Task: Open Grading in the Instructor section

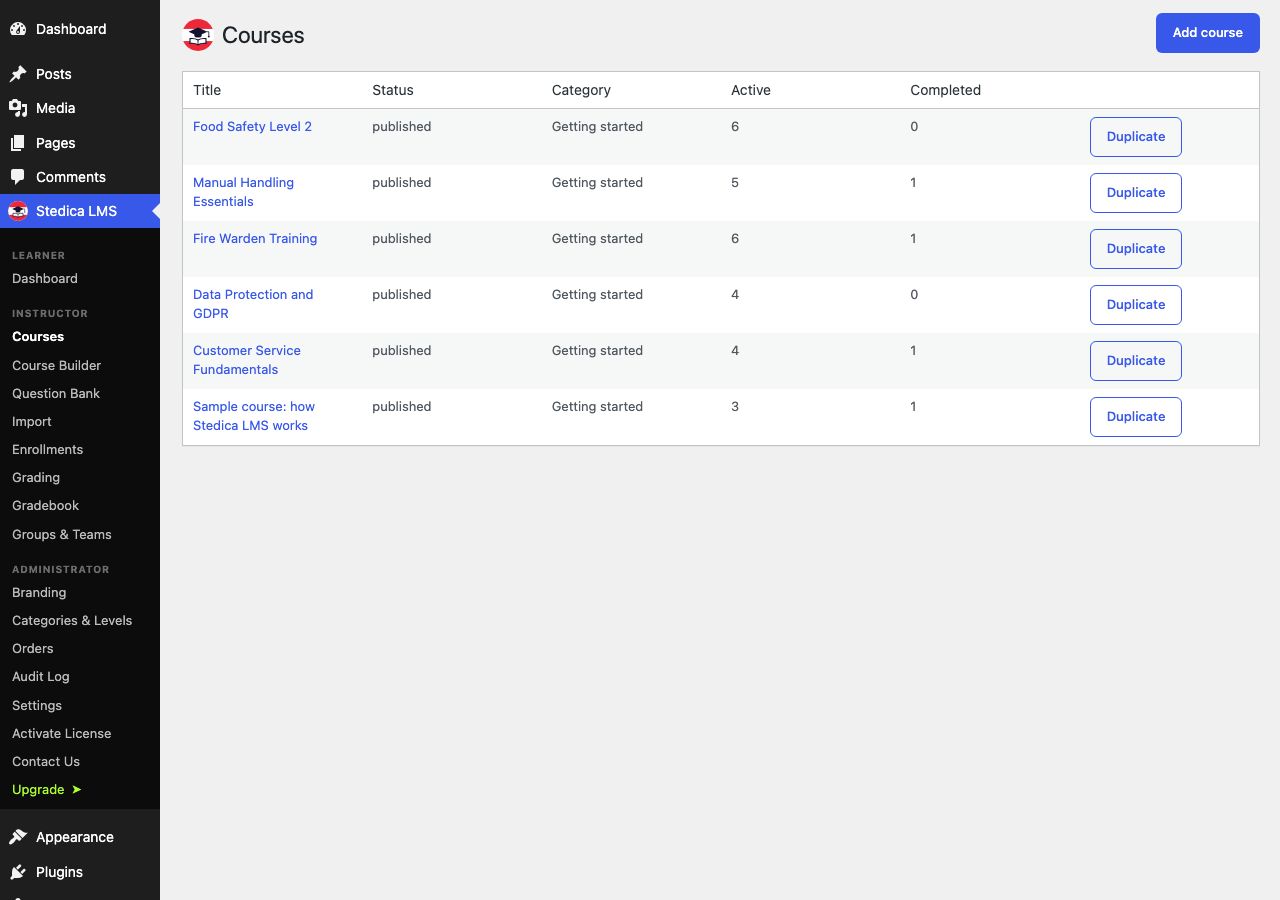Action: (36, 477)
